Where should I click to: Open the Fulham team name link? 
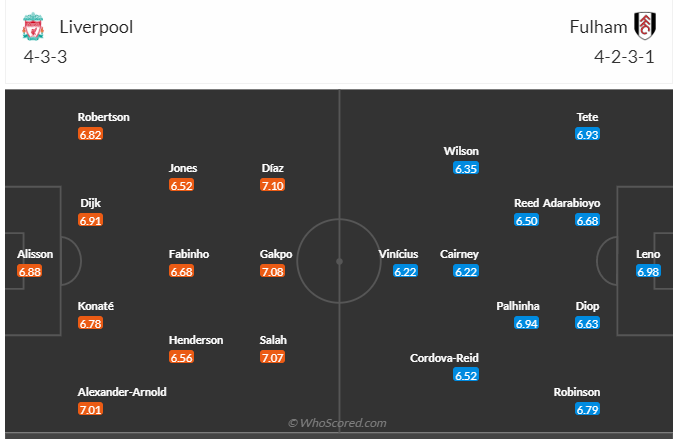coord(598,27)
